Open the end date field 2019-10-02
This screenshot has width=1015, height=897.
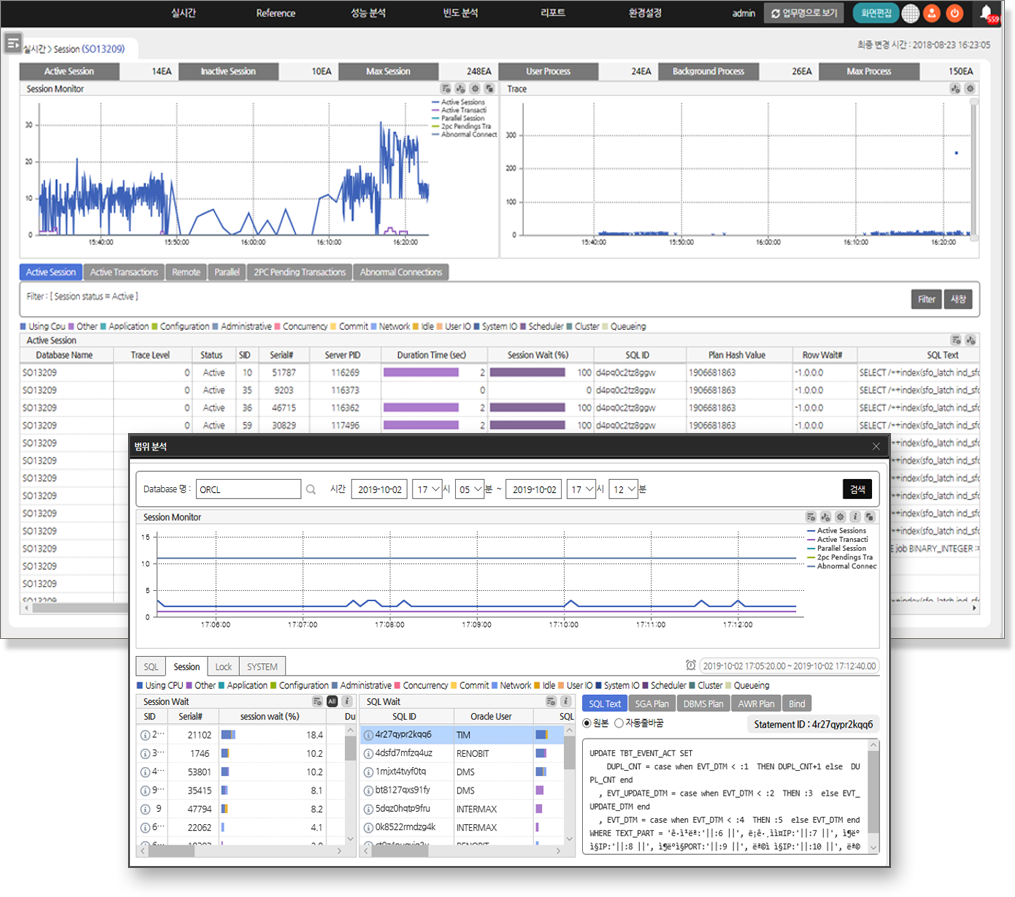point(534,489)
